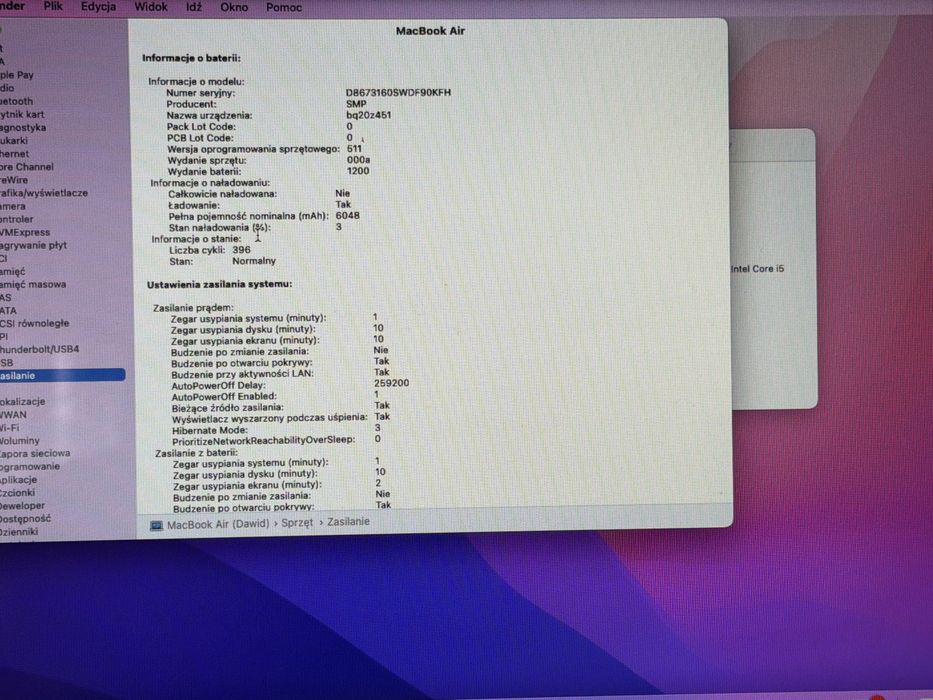Image resolution: width=933 pixels, height=700 pixels.
Task: Click AutoPowerOff Delay value 259200
Action: pos(391,383)
